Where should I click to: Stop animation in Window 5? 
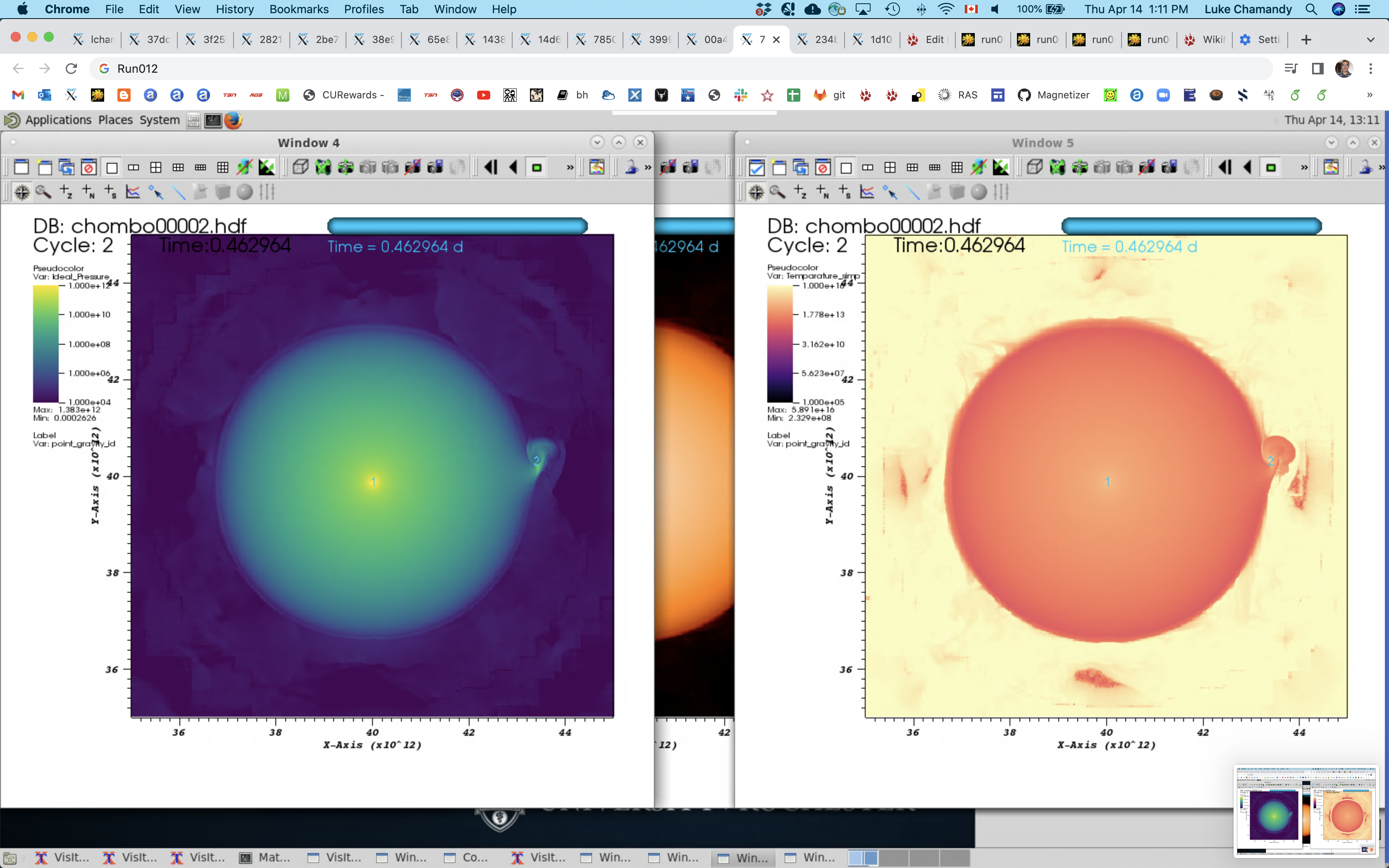[1271, 167]
